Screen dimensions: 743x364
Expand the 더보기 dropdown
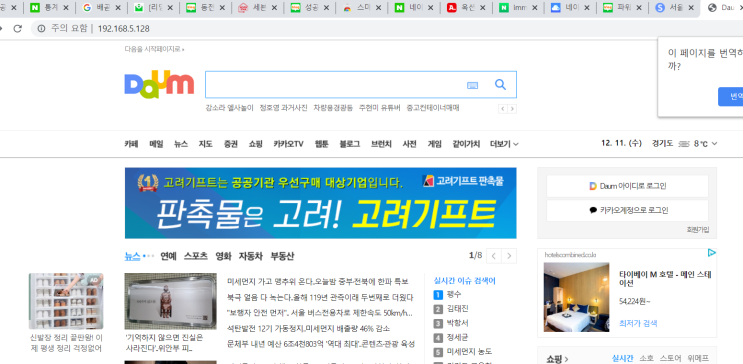click(504, 144)
